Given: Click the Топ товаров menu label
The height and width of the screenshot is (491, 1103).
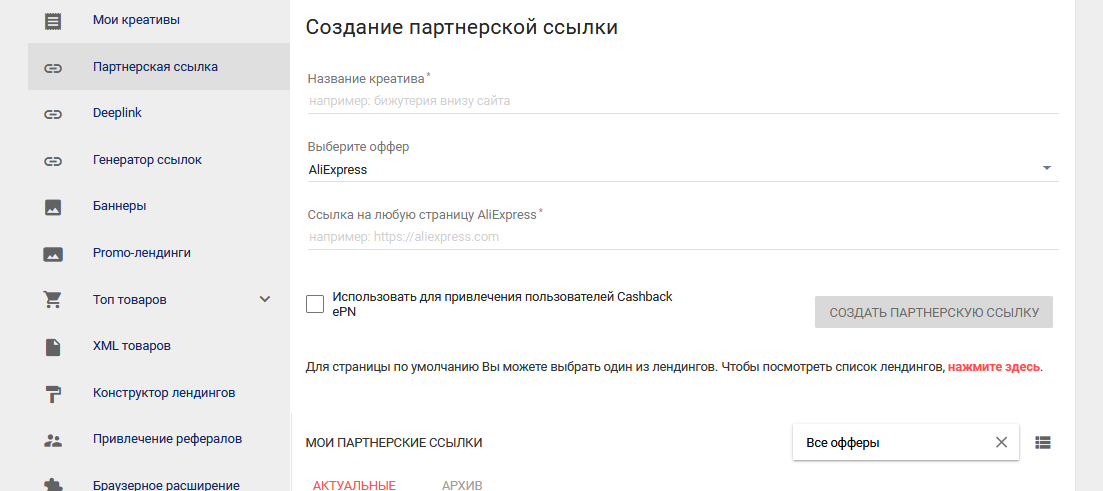Looking at the screenshot, I should point(129,300).
